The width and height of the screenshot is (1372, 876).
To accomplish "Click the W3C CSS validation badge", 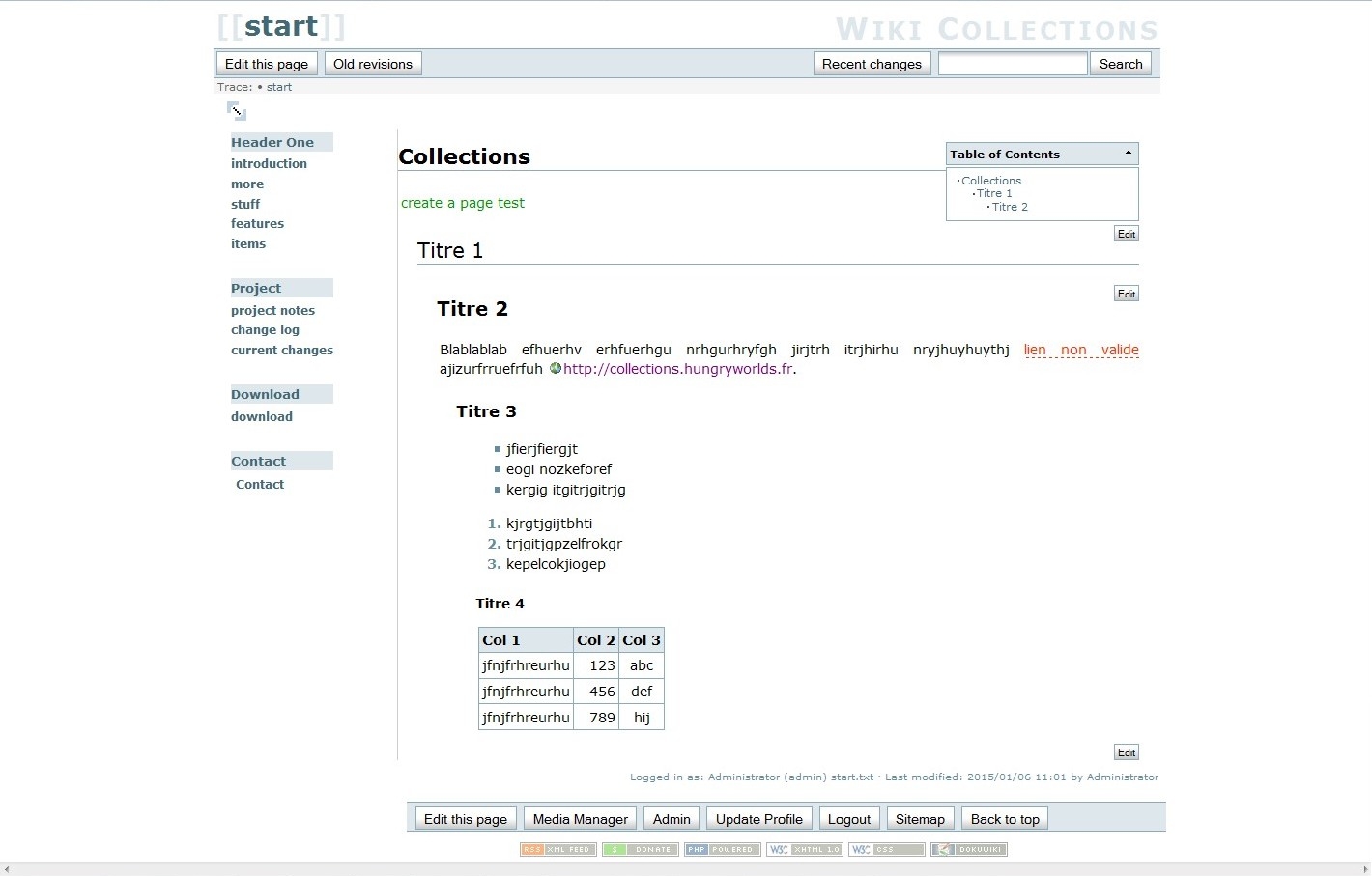I will coord(886,850).
